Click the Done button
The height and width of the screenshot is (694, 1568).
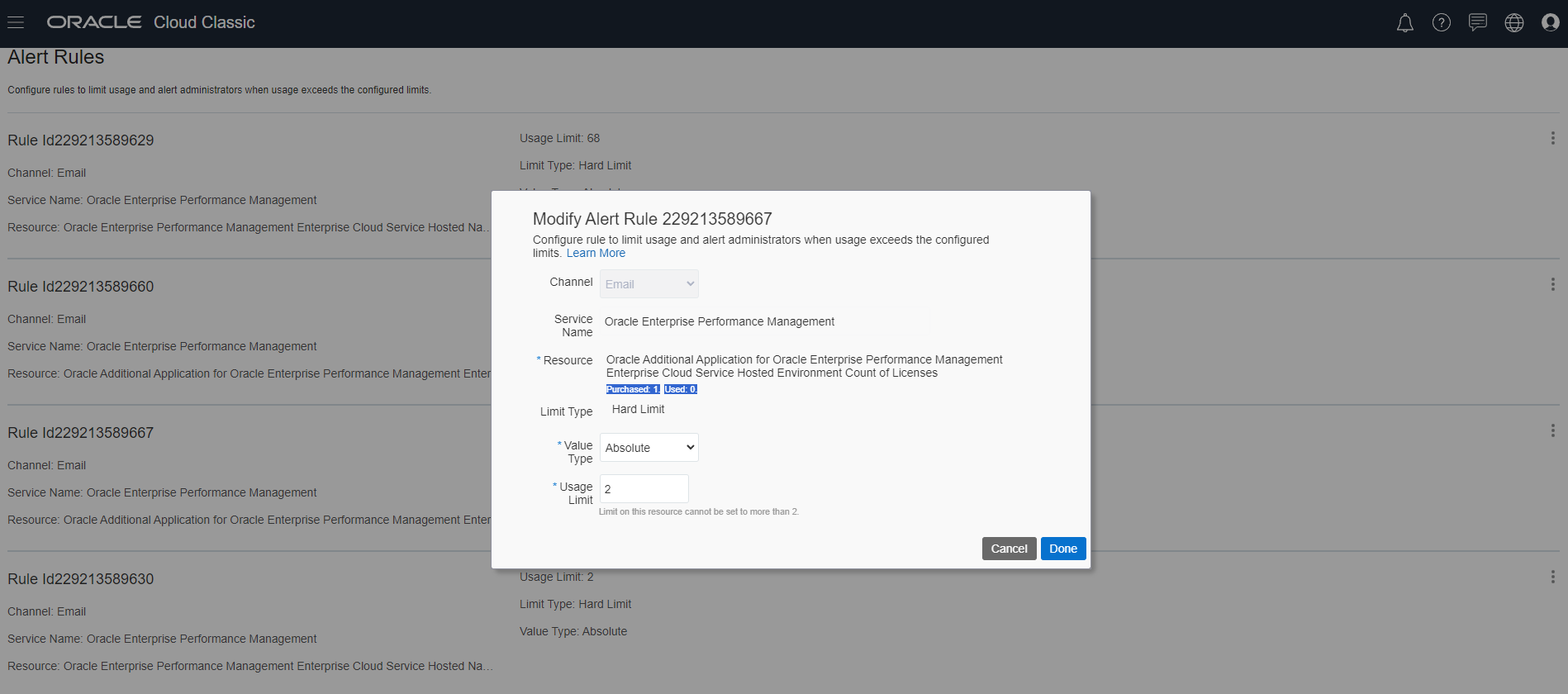tap(1063, 549)
